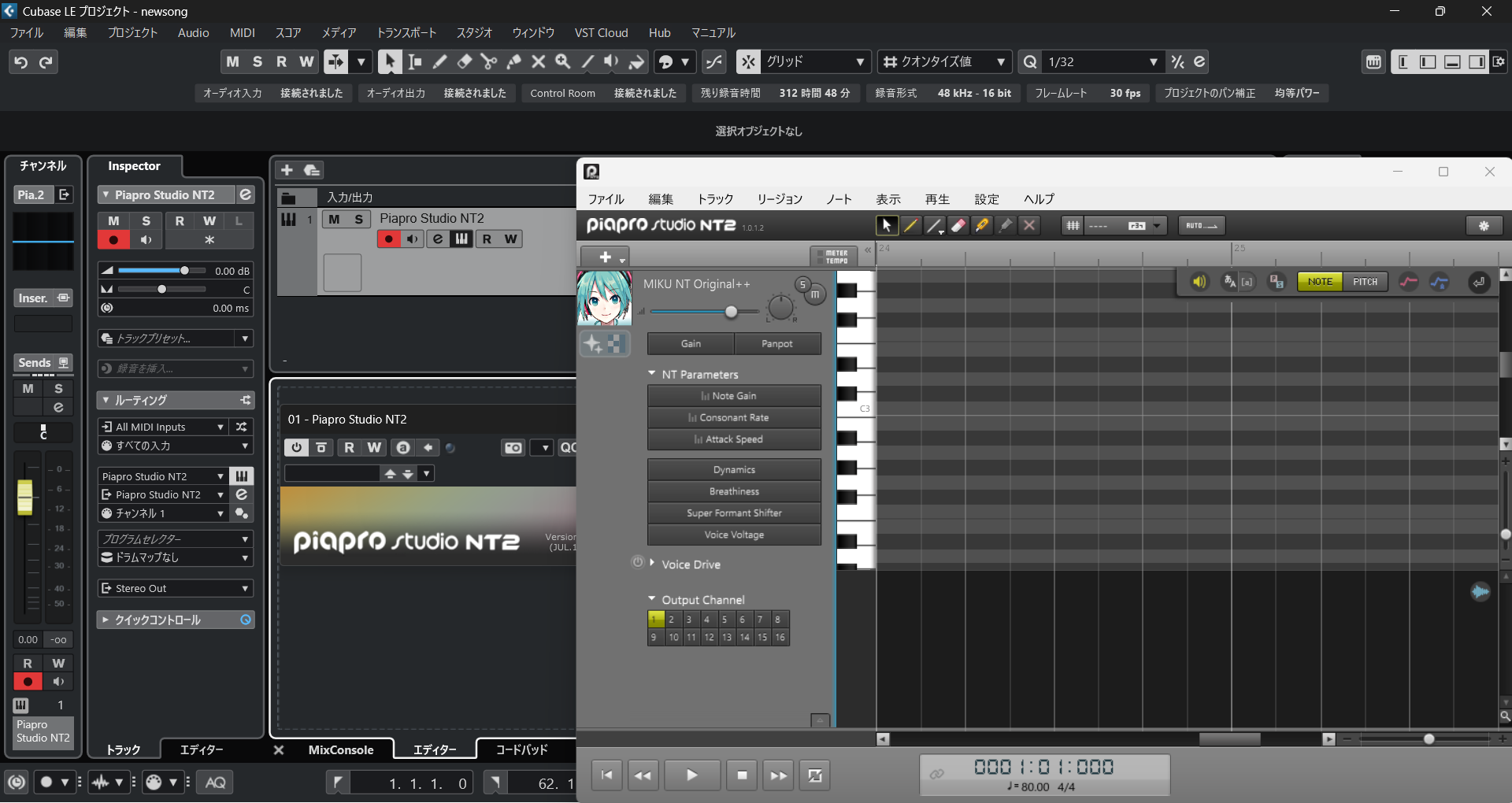The width and height of the screenshot is (1512, 803).
Task: Click the Piapro horizontal zoom slider
Action: click(x=1429, y=738)
